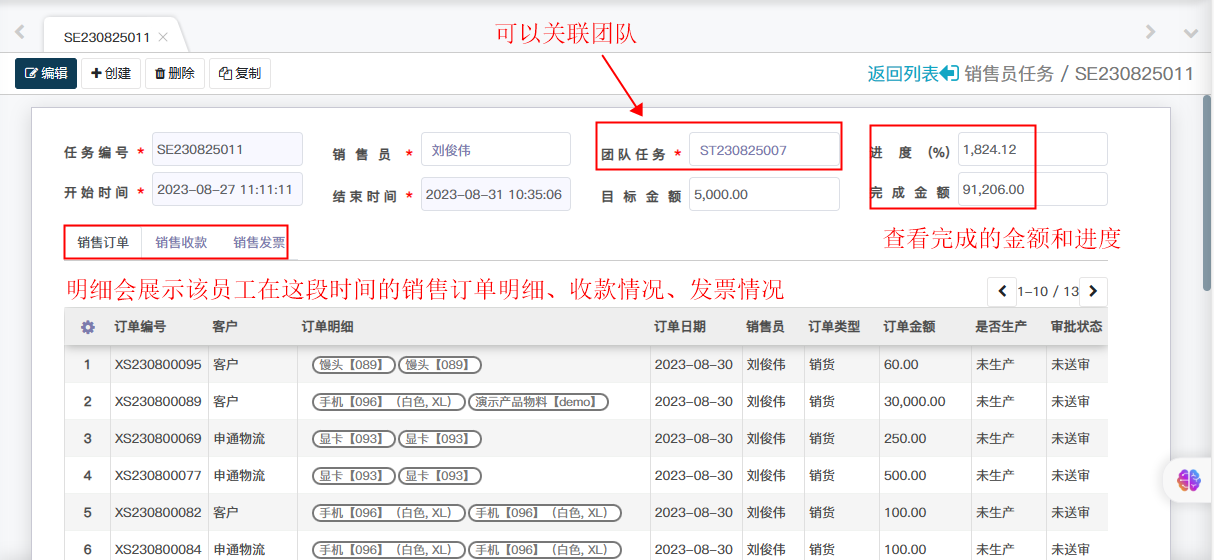This screenshot has height=560, width=1214.
Task: Click the 删除 delete button
Action: point(175,73)
